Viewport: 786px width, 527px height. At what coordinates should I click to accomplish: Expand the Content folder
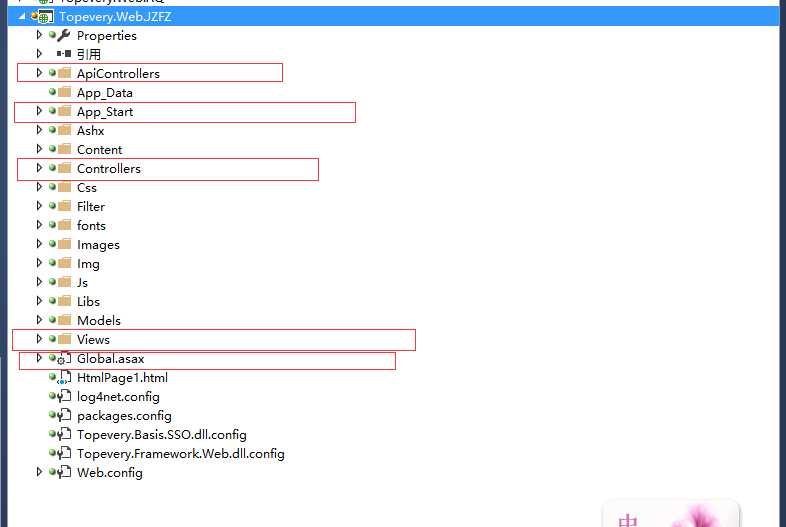tap(39, 149)
